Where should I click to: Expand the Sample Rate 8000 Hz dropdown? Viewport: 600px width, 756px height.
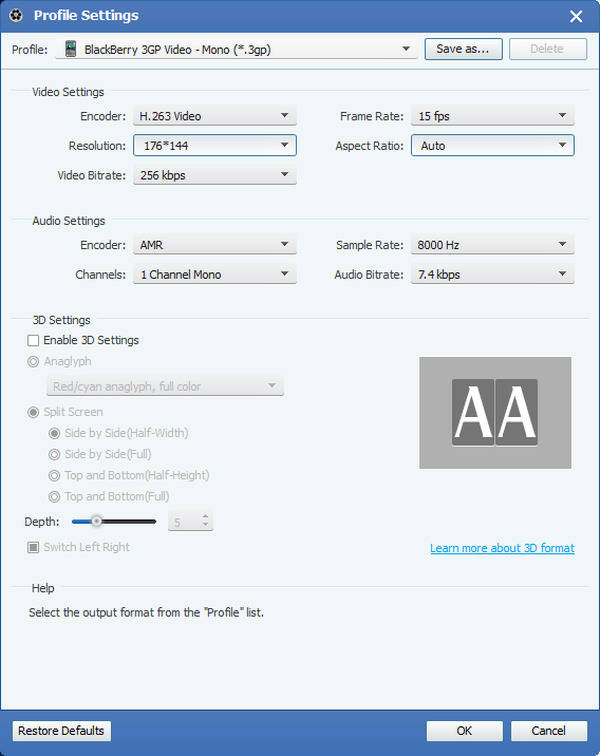pyautogui.click(x=492, y=244)
